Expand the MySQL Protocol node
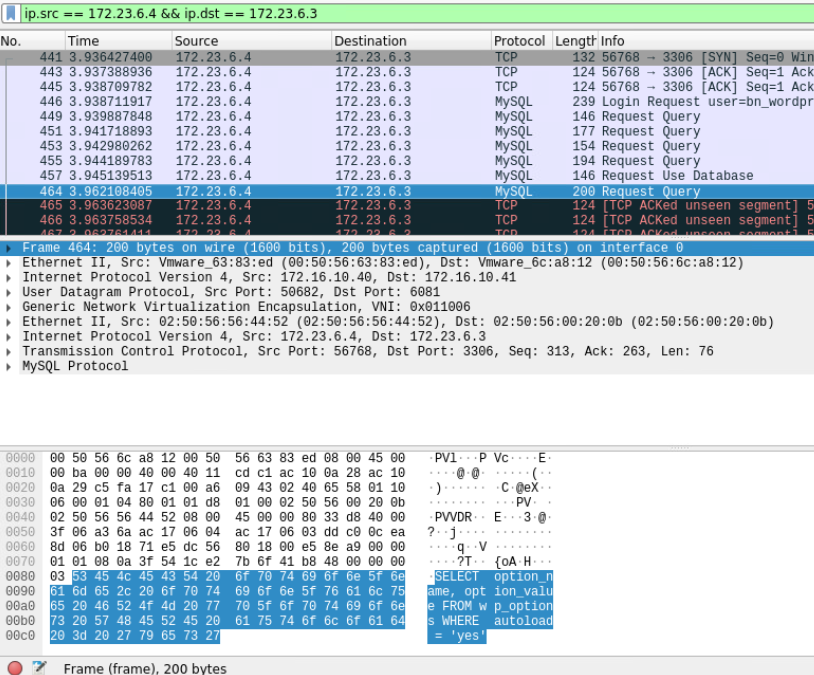Screen dimensions: 814x675 (x=8, y=367)
